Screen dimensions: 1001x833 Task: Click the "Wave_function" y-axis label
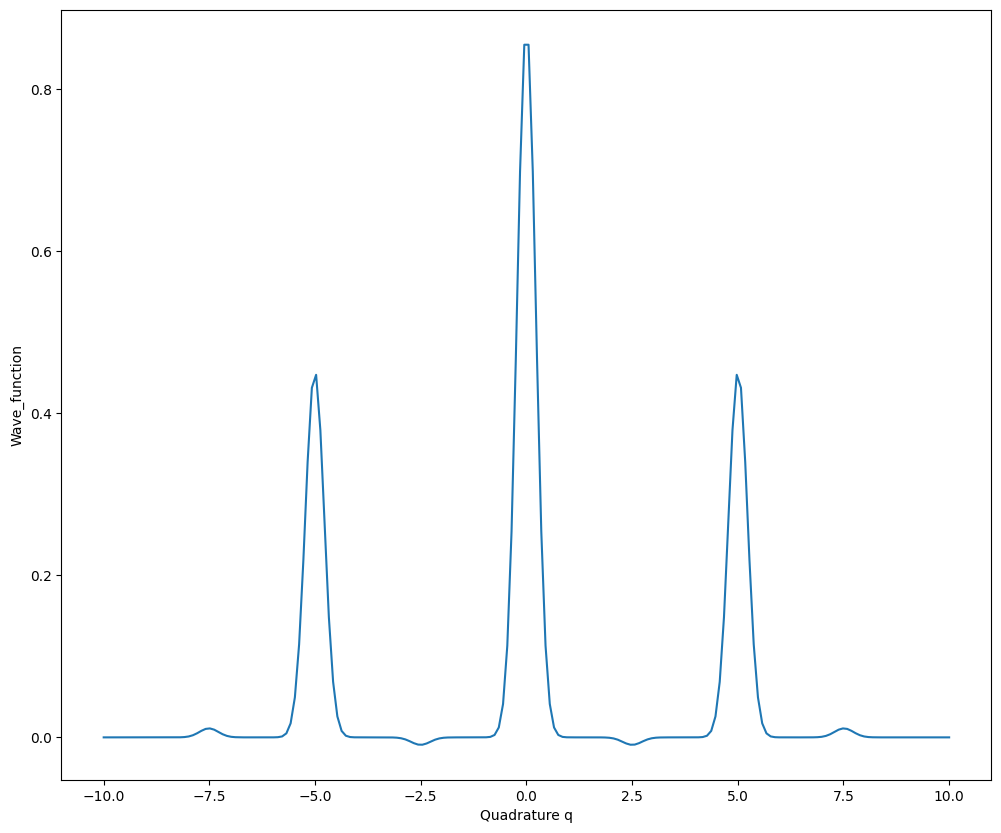pos(16,396)
